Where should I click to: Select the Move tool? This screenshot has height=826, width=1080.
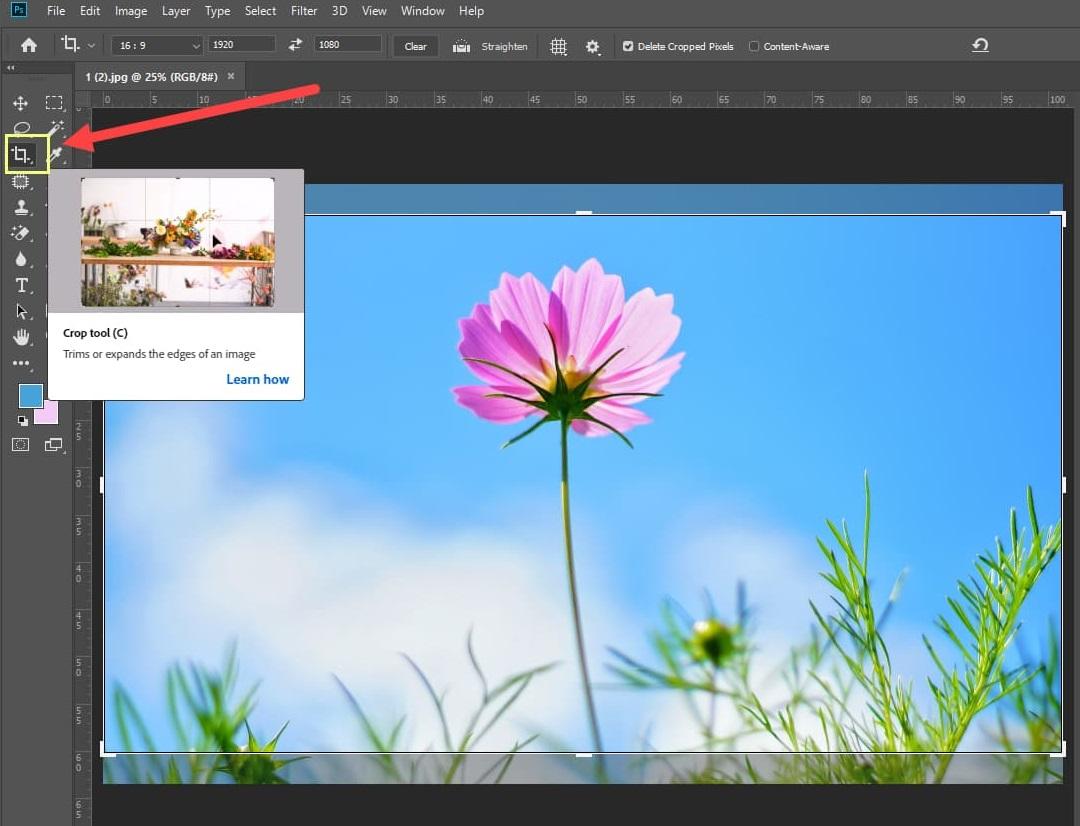(20, 103)
